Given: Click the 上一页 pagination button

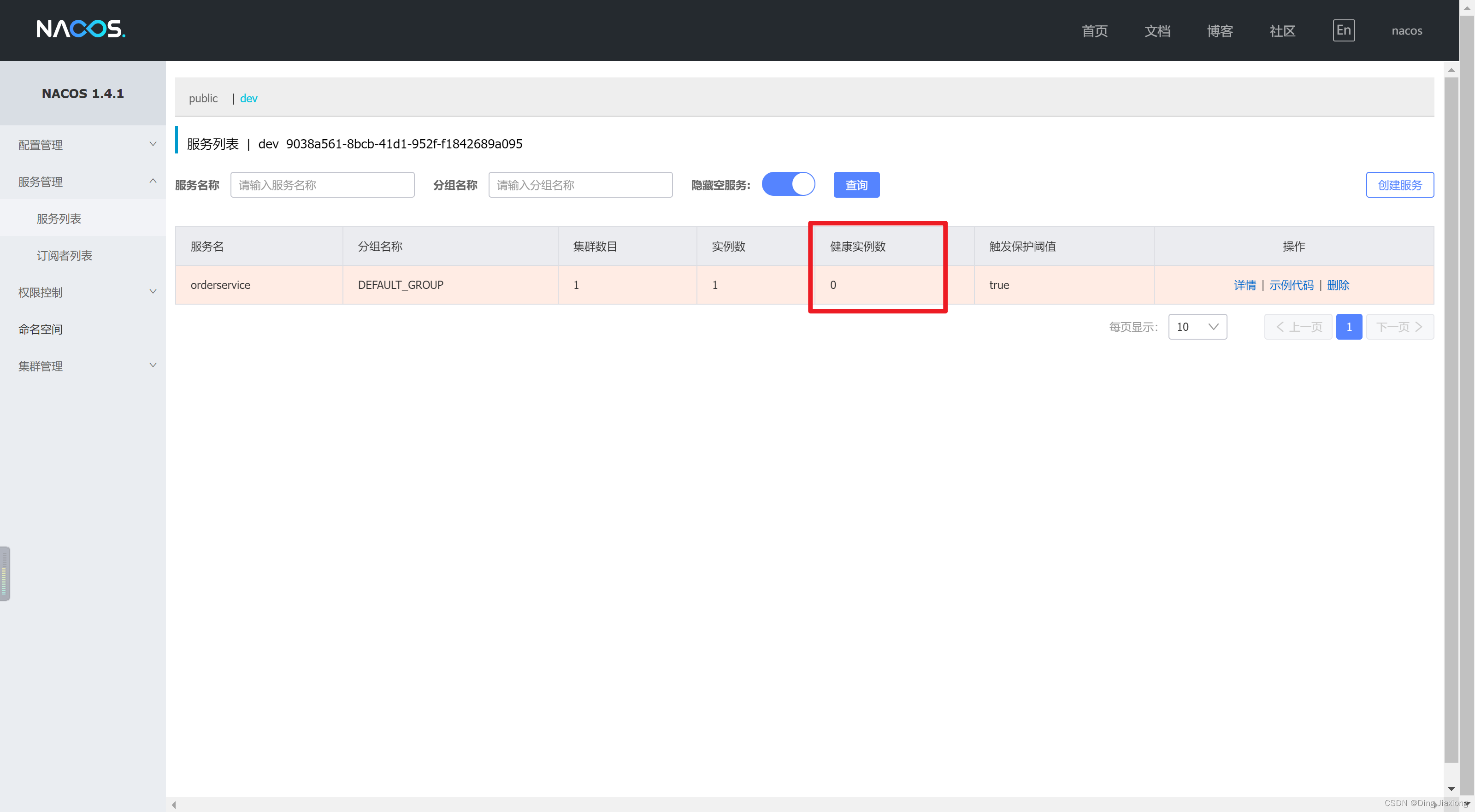Looking at the screenshot, I should [x=1298, y=326].
